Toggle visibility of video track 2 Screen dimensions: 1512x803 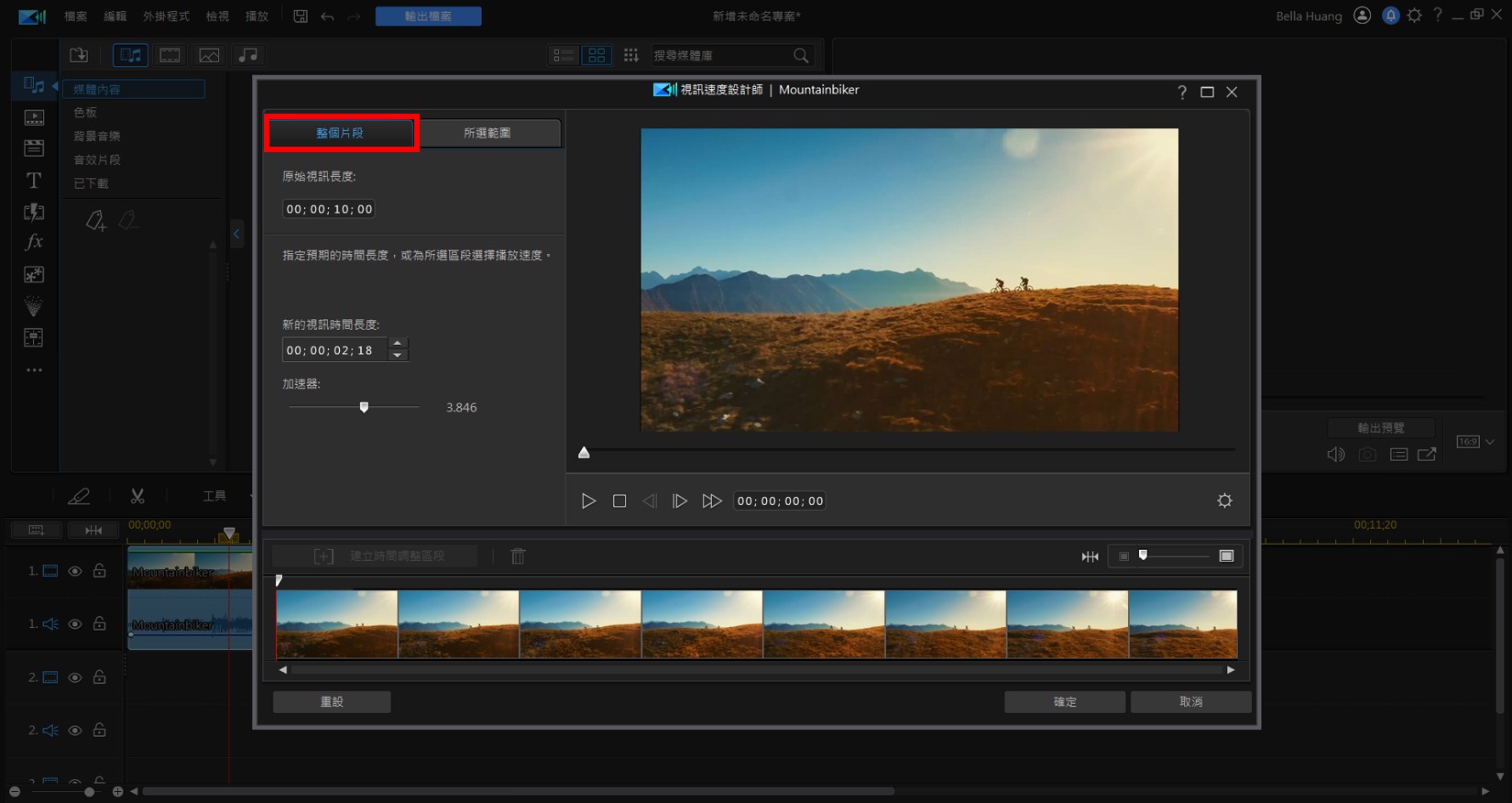75,677
